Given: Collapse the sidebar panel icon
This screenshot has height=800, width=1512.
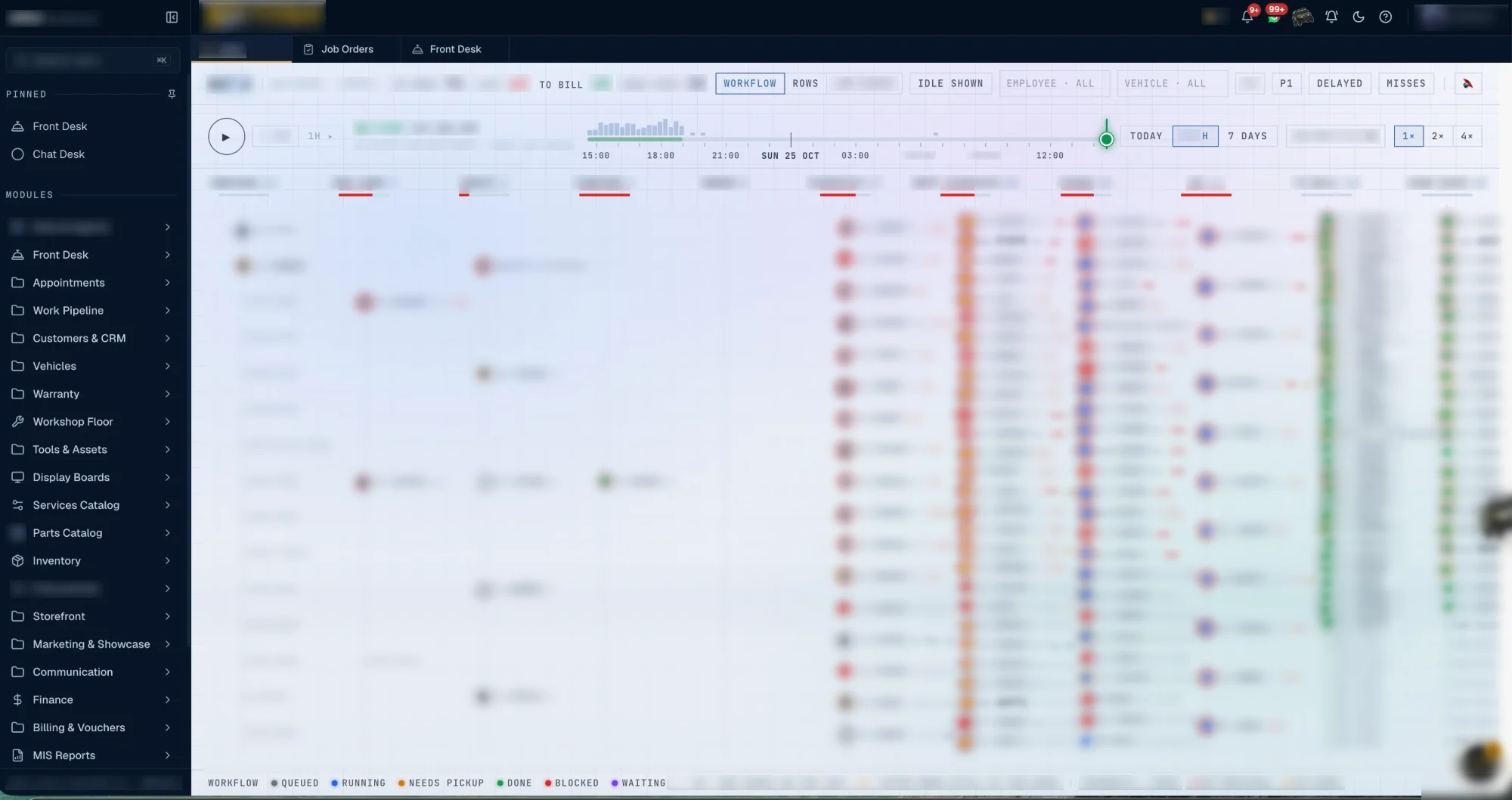Looking at the screenshot, I should pyautogui.click(x=172, y=17).
